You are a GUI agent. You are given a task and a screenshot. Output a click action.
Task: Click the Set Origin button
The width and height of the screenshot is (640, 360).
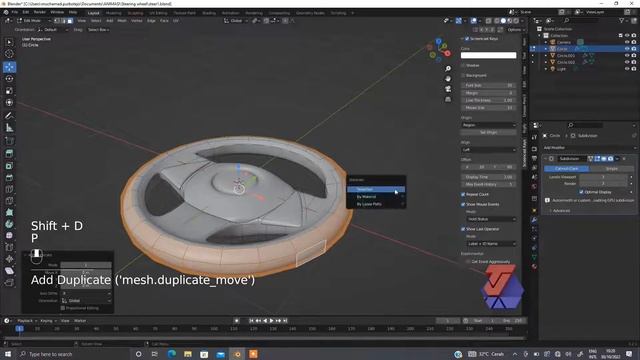(x=489, y=132)
